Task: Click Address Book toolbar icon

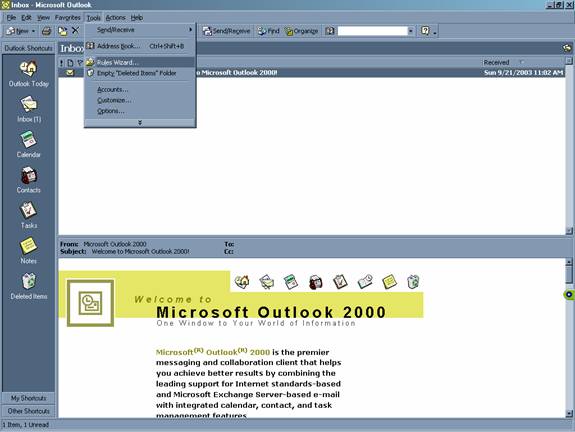Action: coord(329,31)
